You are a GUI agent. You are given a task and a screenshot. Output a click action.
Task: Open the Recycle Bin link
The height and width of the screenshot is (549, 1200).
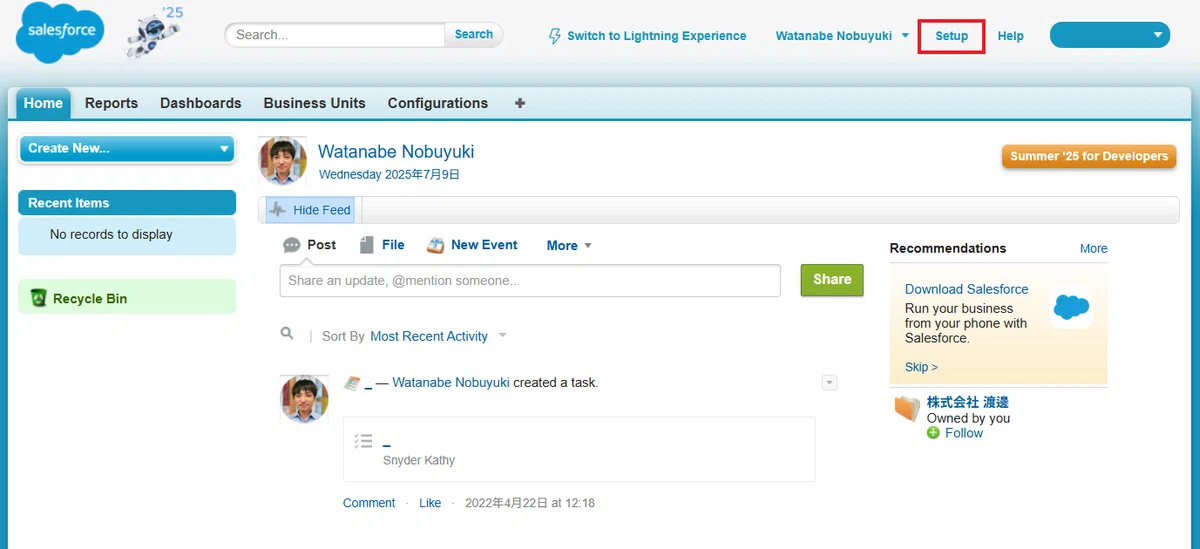(x=90, y=299)
